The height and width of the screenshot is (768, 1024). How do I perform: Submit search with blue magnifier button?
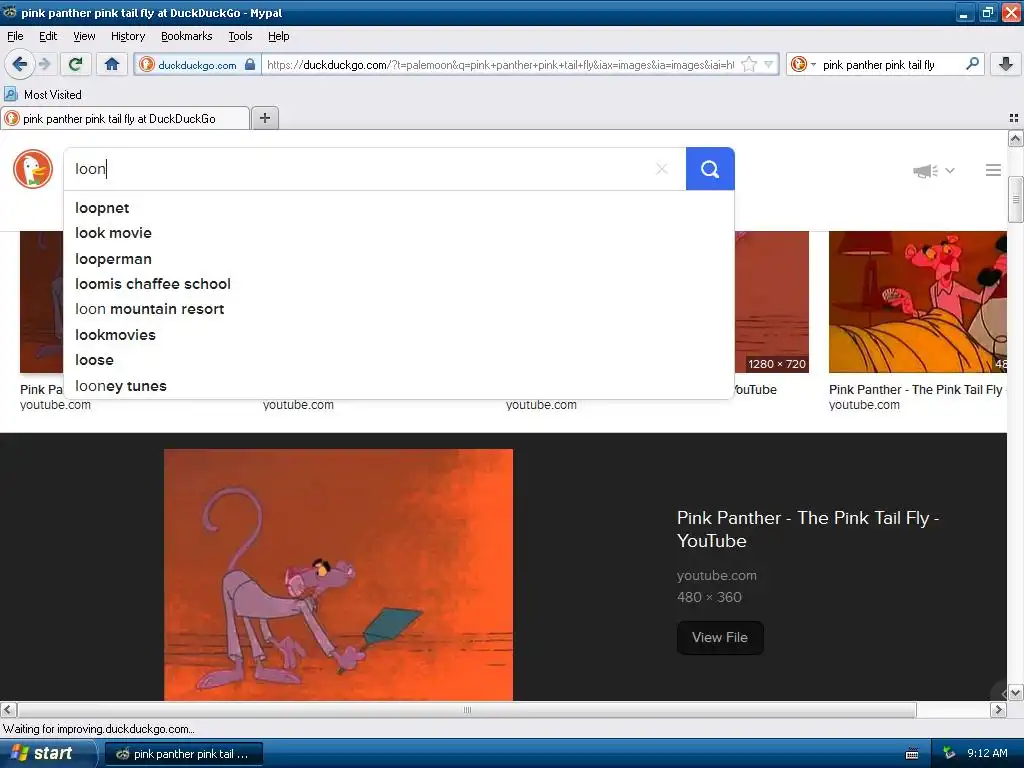click(x=710, y=169)
